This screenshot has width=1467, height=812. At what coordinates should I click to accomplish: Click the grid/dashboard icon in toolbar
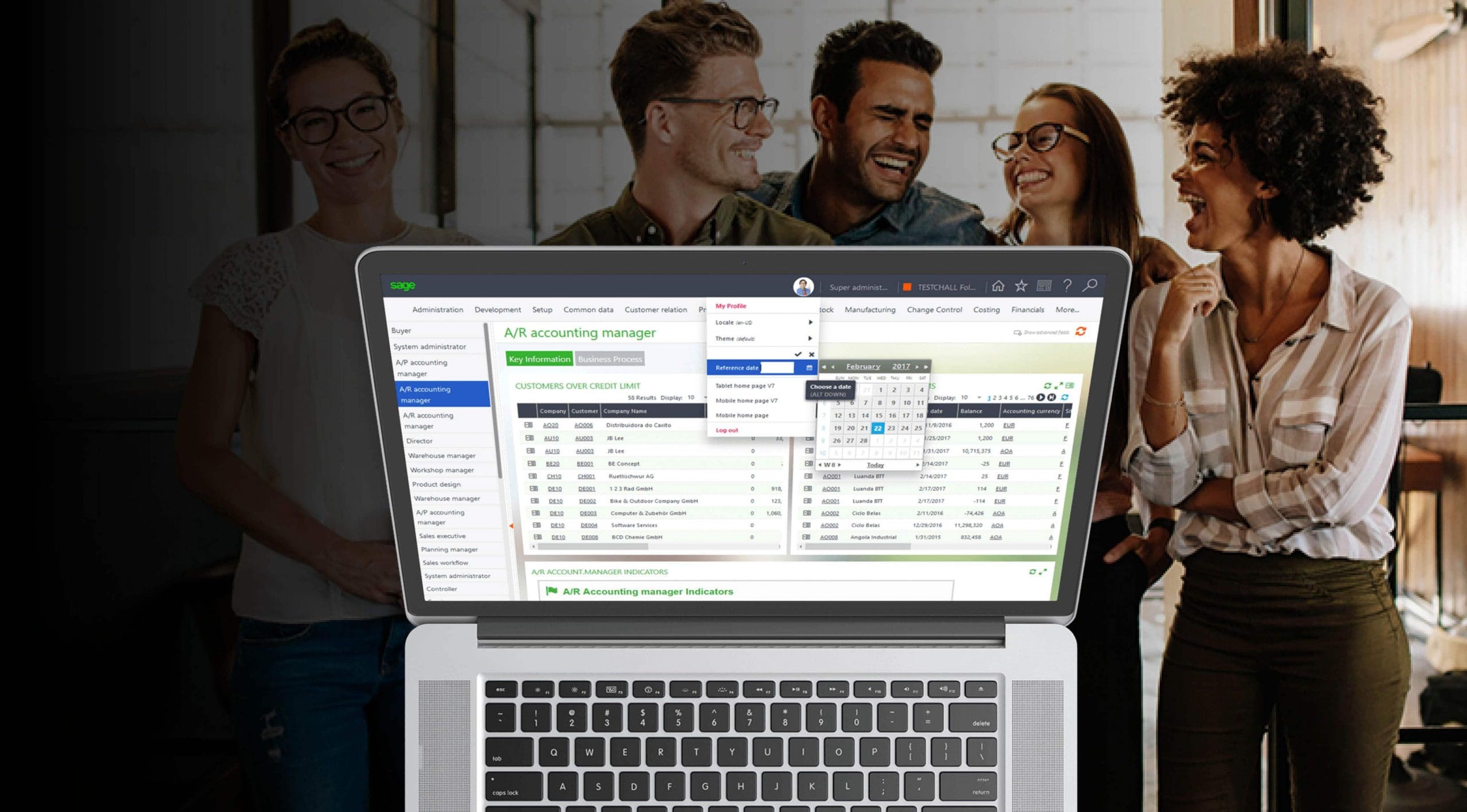point(1044,288)
